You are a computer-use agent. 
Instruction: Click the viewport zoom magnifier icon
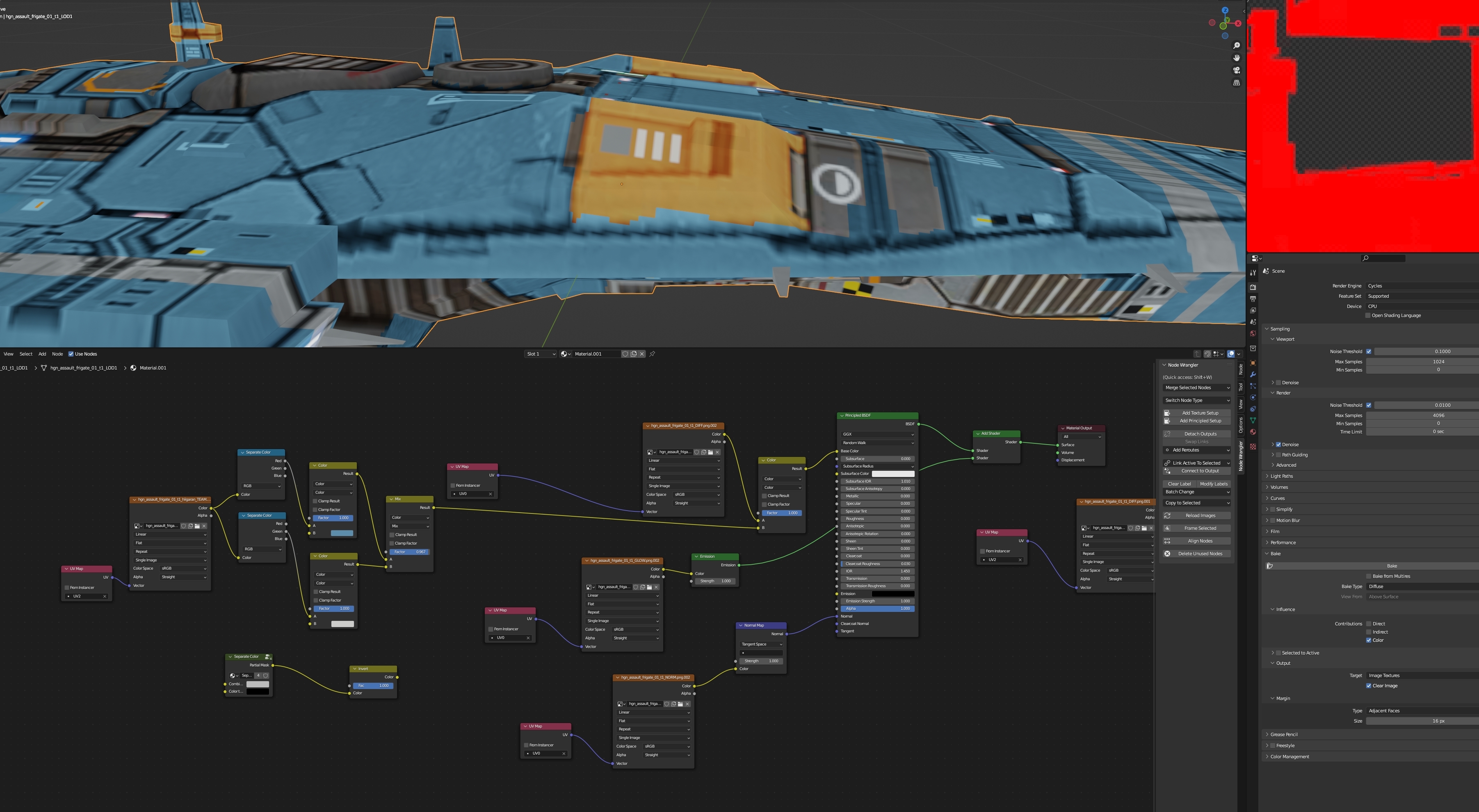pos(1236,46)
